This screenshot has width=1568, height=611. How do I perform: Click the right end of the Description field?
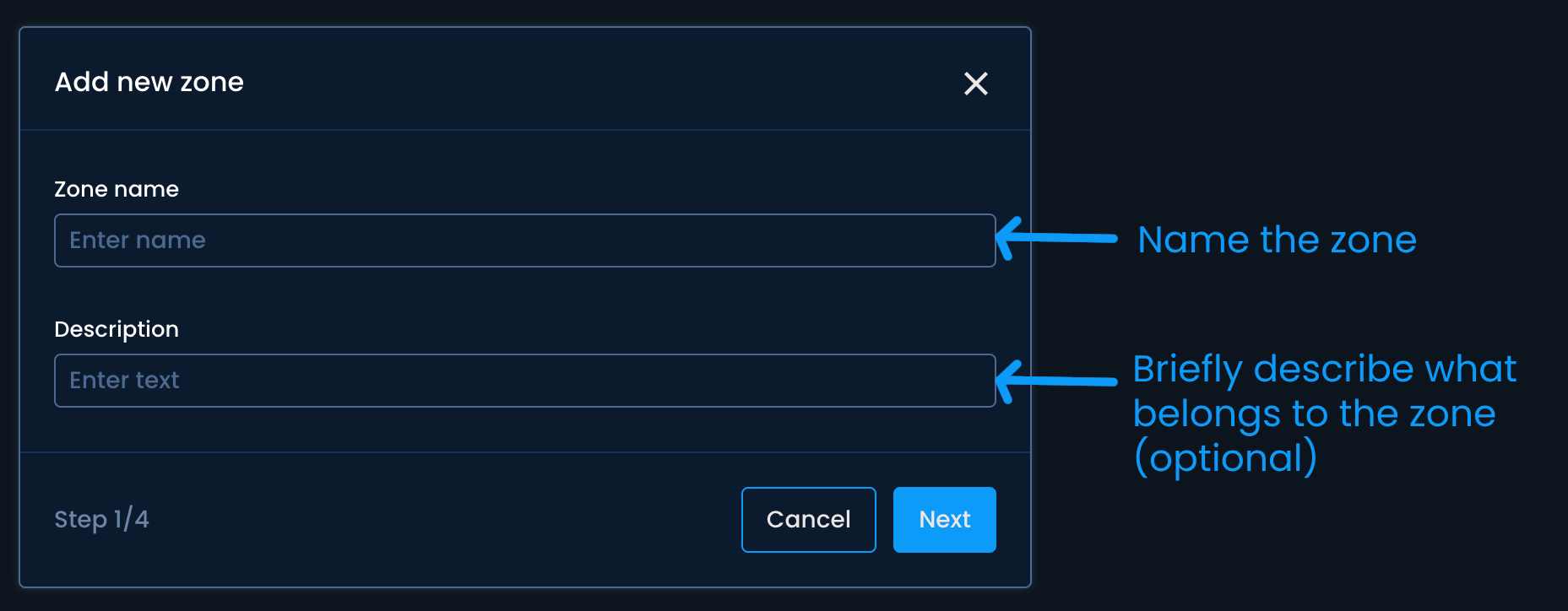(971, 381)
